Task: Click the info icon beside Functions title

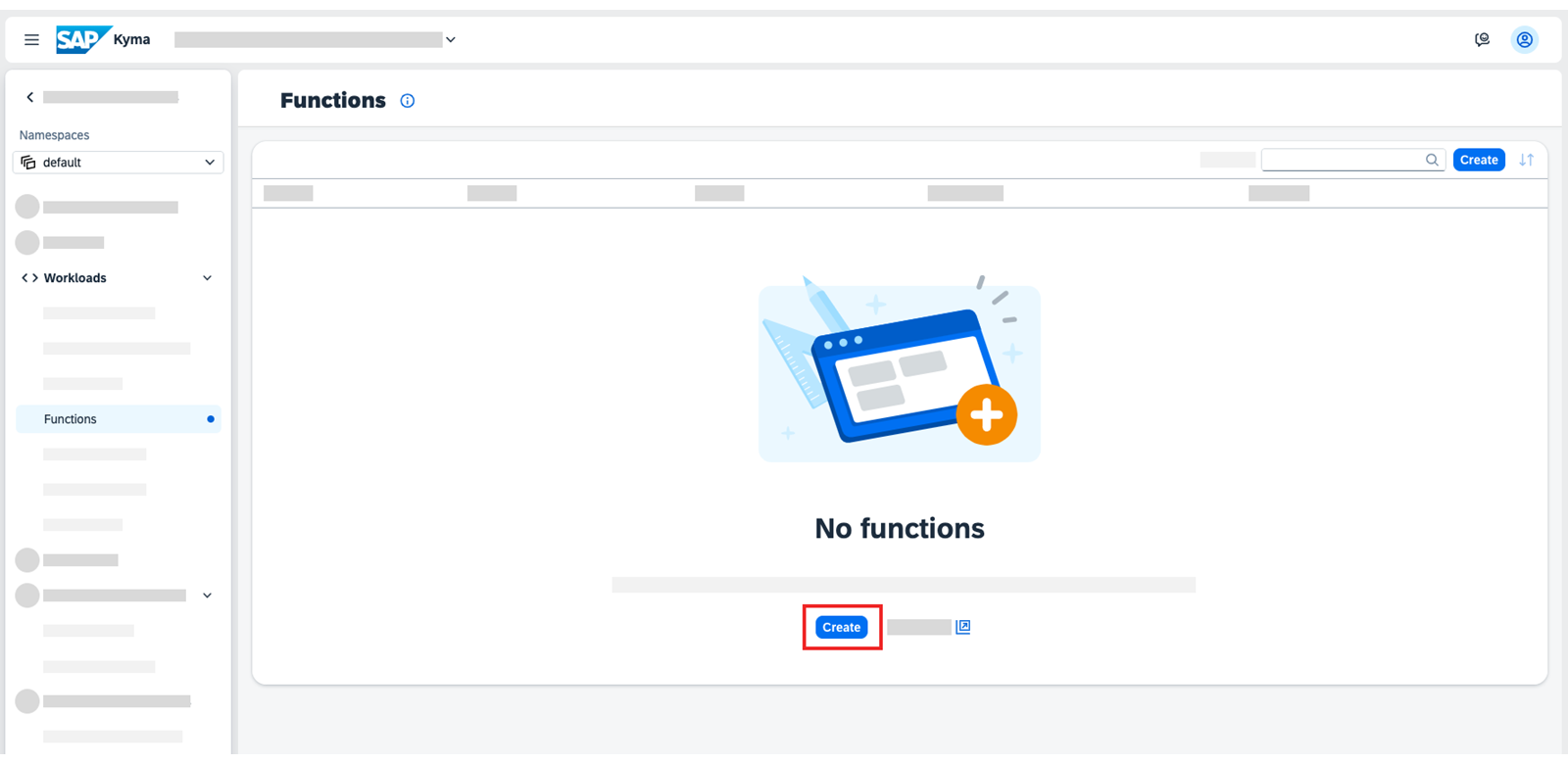Action: [x=408, y=101]
